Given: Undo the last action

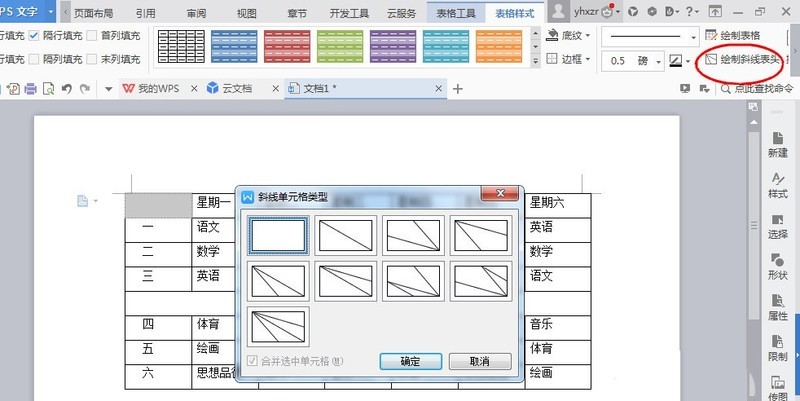Looking at the screenshot, I should (x=67, y=89).
